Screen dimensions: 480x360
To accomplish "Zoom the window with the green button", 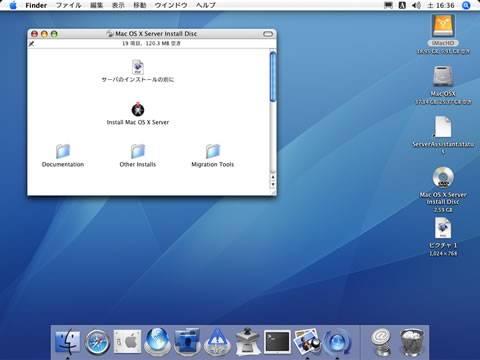I will click(x=54, y=34).
